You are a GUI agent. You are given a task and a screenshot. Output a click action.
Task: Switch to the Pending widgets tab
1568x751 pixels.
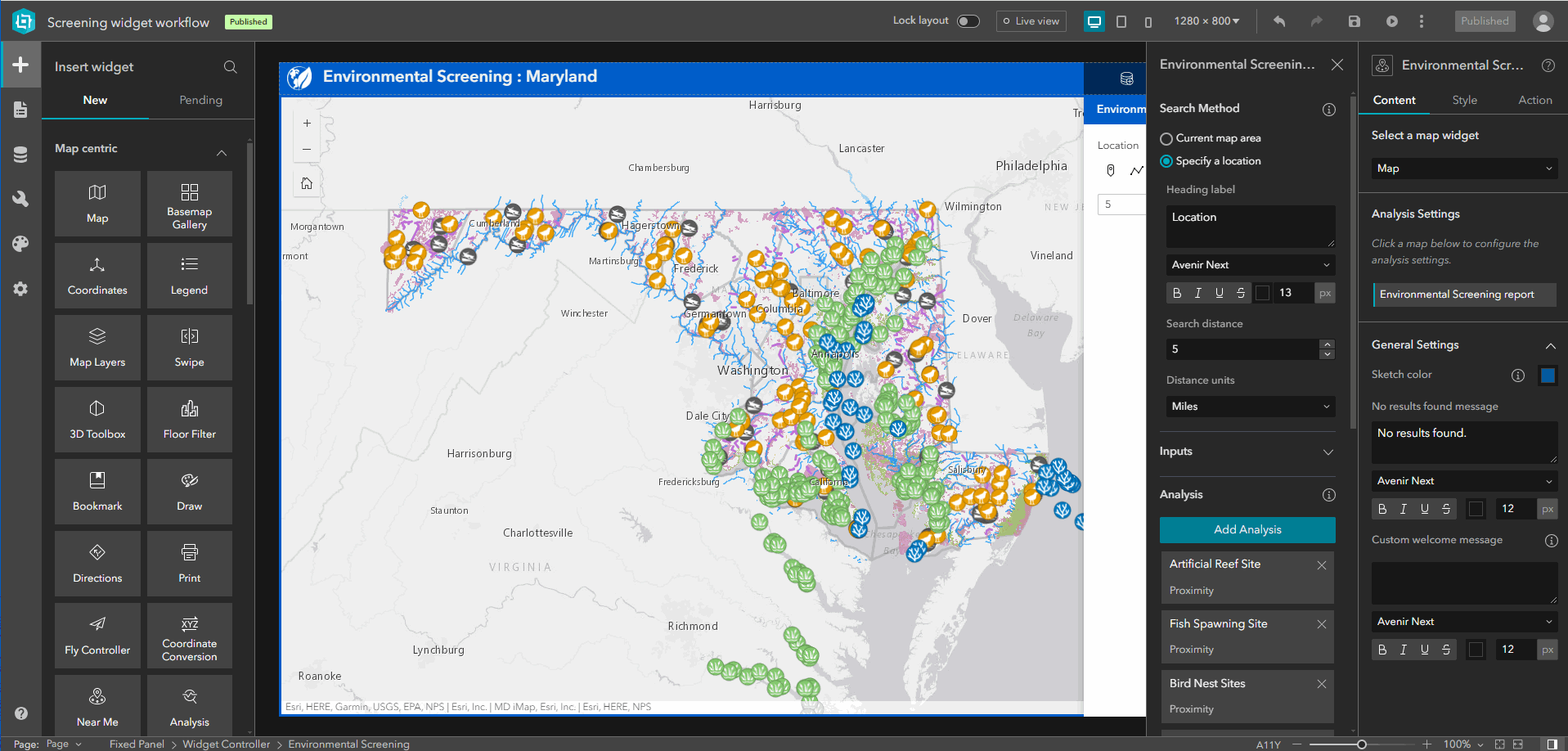tap(200, 100)
